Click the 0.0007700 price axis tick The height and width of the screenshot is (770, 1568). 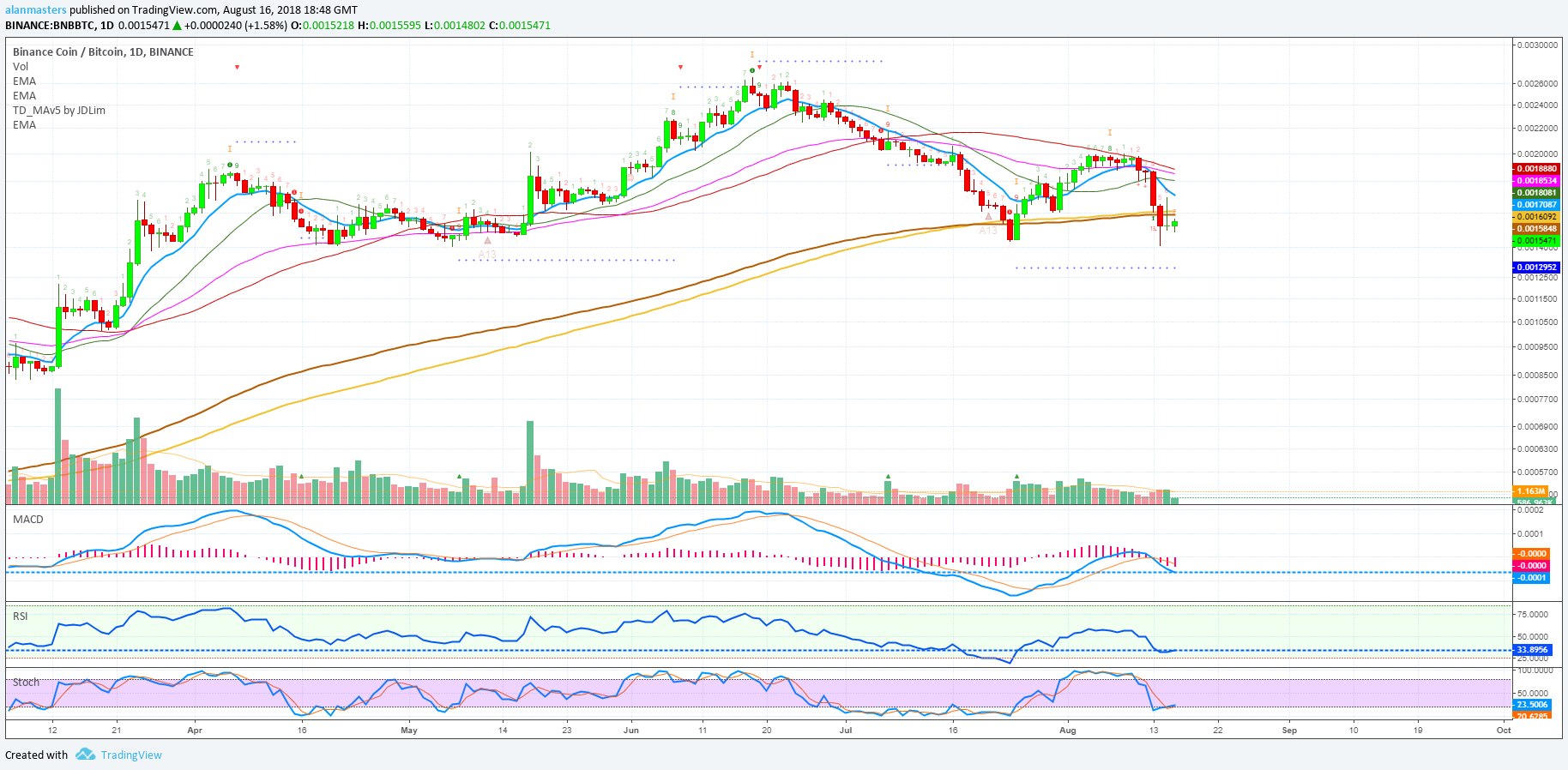click(1537, 400)
